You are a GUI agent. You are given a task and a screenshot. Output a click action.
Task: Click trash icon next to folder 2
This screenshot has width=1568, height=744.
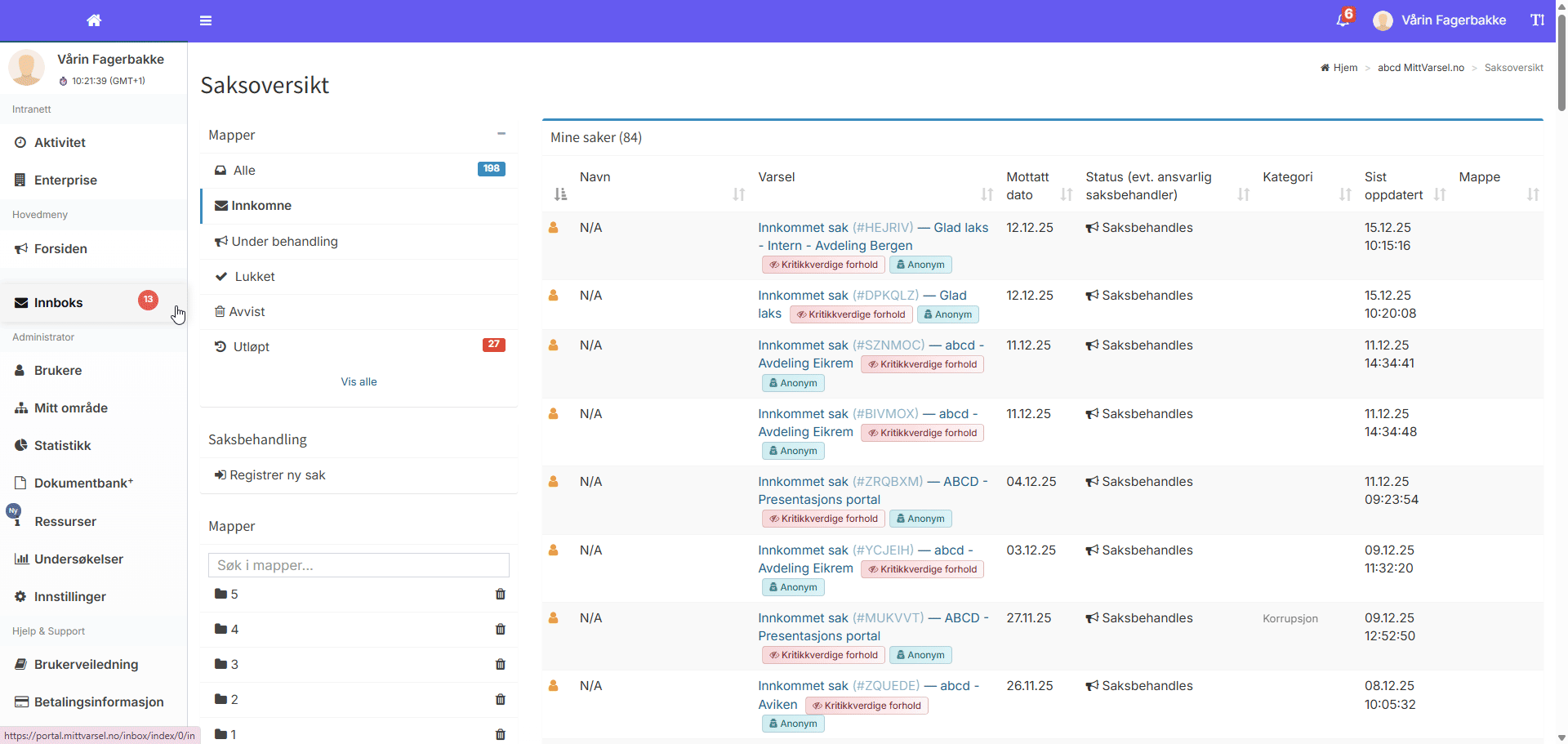click(501, 700)
